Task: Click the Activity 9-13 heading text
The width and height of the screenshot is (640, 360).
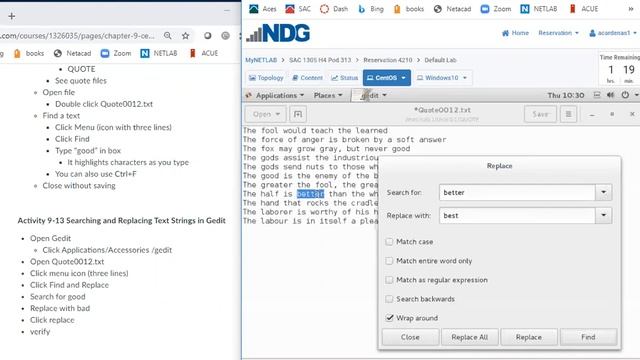Action: [121, 220]
